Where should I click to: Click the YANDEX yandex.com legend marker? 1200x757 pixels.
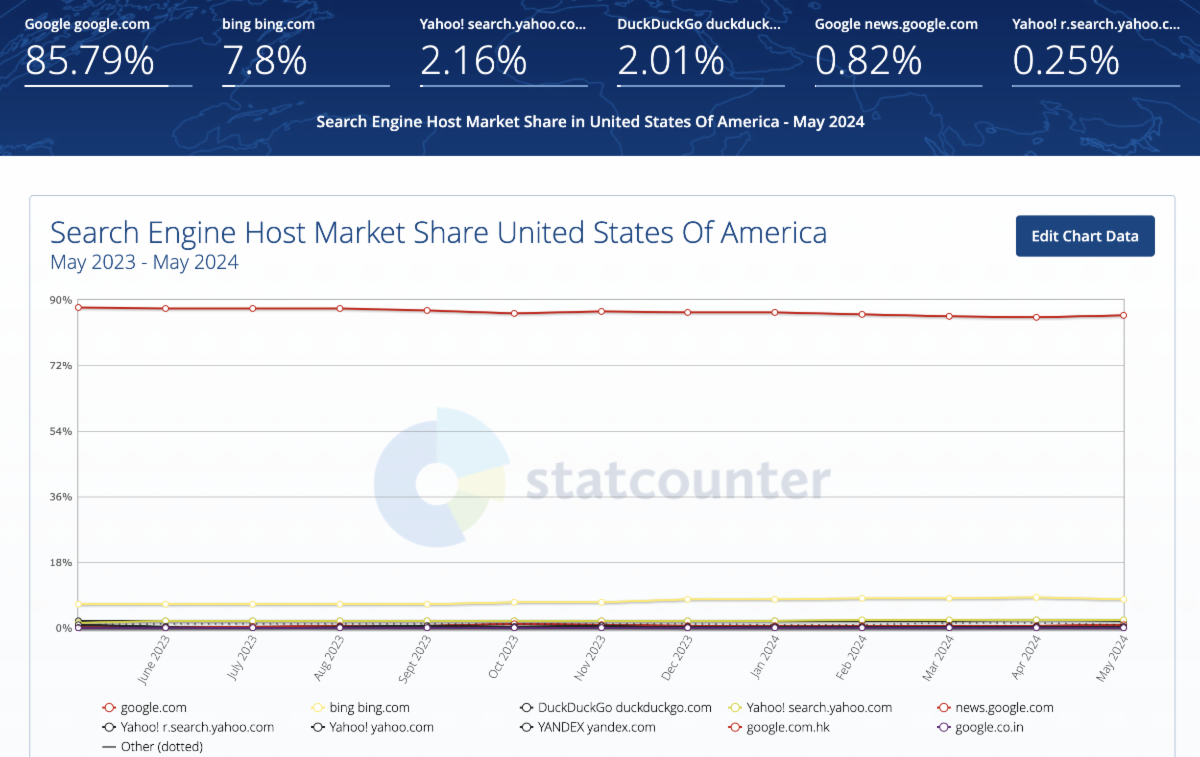click(526, 727)
